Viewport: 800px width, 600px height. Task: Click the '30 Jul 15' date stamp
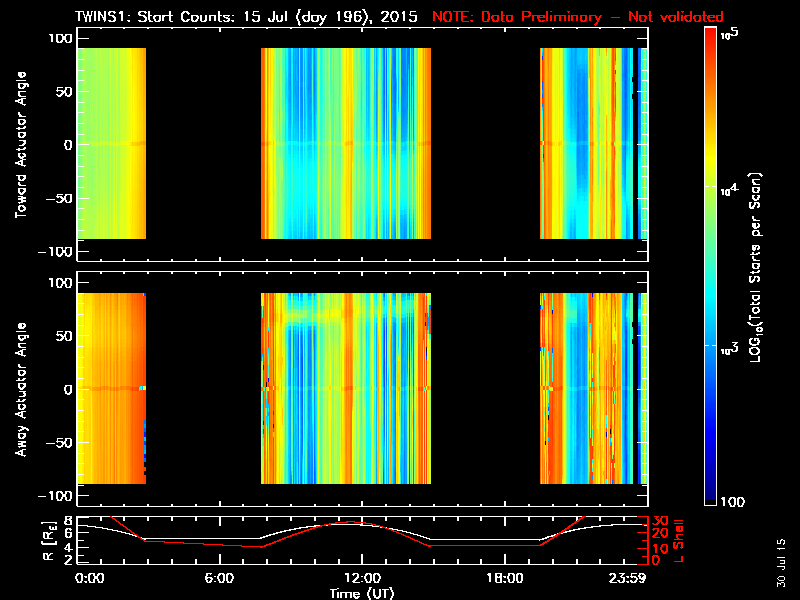[x=781, y=563]
